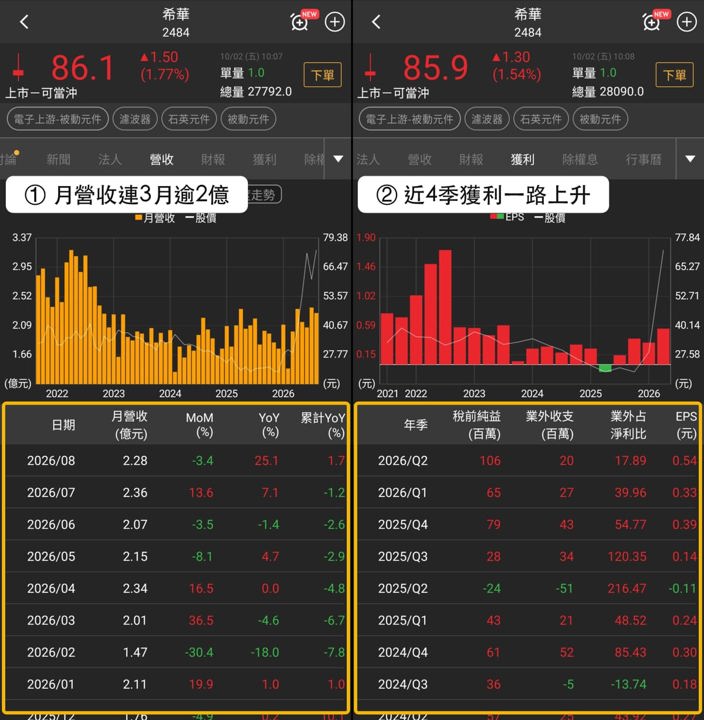Viewport: 704px width, 720px height.
Task: Open 2026/02 revenue row
Action: (x=176, y=652)
